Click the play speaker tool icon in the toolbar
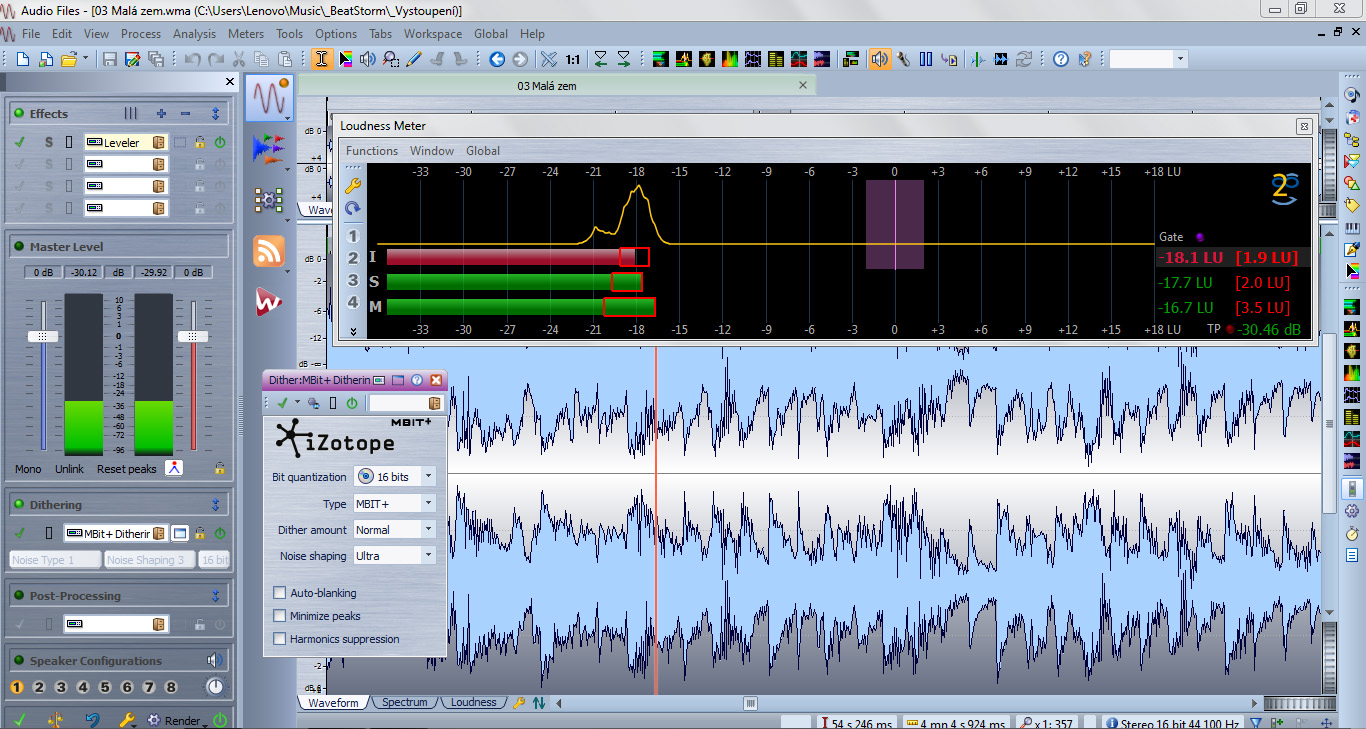Screen dimensions: 1366x729 (x=368, y=60)
